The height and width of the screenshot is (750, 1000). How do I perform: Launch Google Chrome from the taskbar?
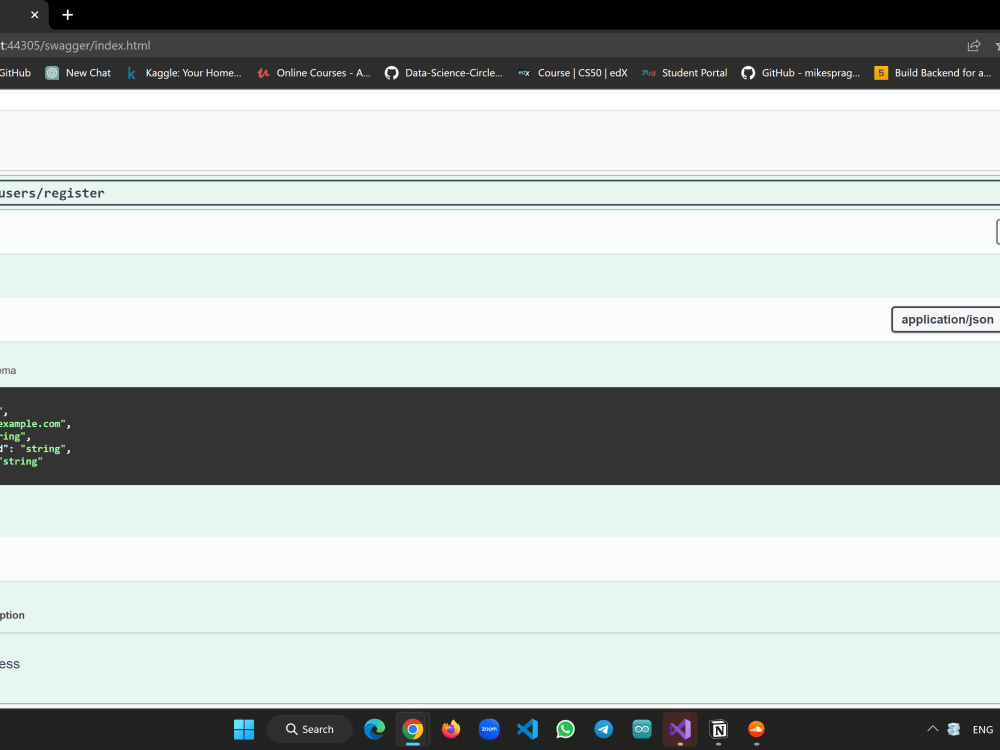tap(413, 729)
